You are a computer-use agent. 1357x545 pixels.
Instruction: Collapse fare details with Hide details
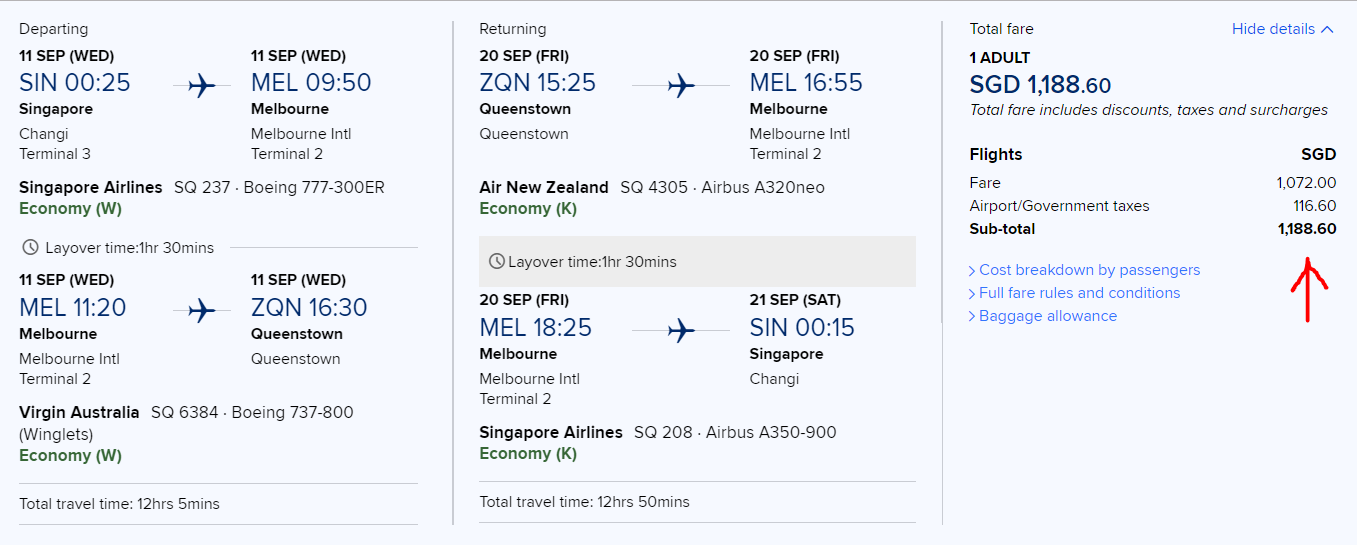click(1273, 29)
